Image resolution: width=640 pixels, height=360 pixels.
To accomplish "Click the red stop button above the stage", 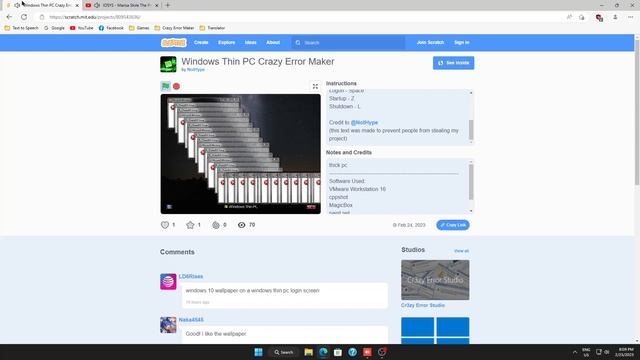I will [x=176, y=86].
